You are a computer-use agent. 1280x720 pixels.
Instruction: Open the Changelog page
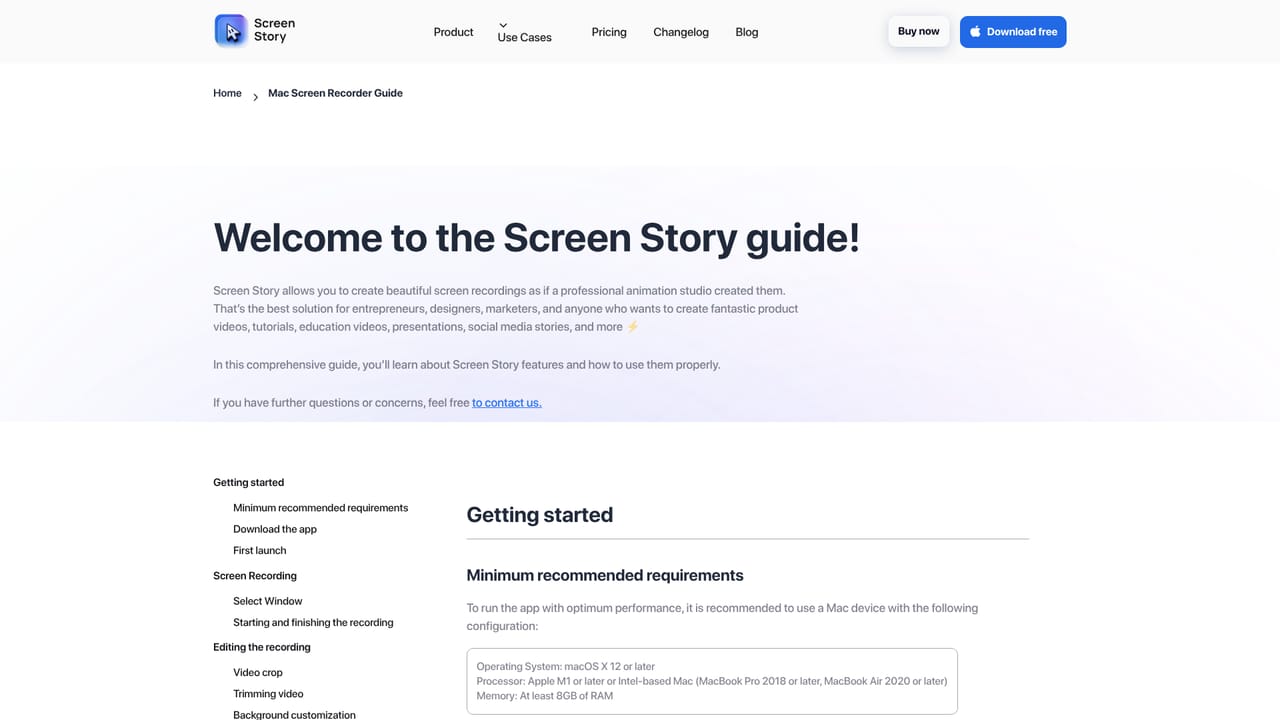click(681, 32)
